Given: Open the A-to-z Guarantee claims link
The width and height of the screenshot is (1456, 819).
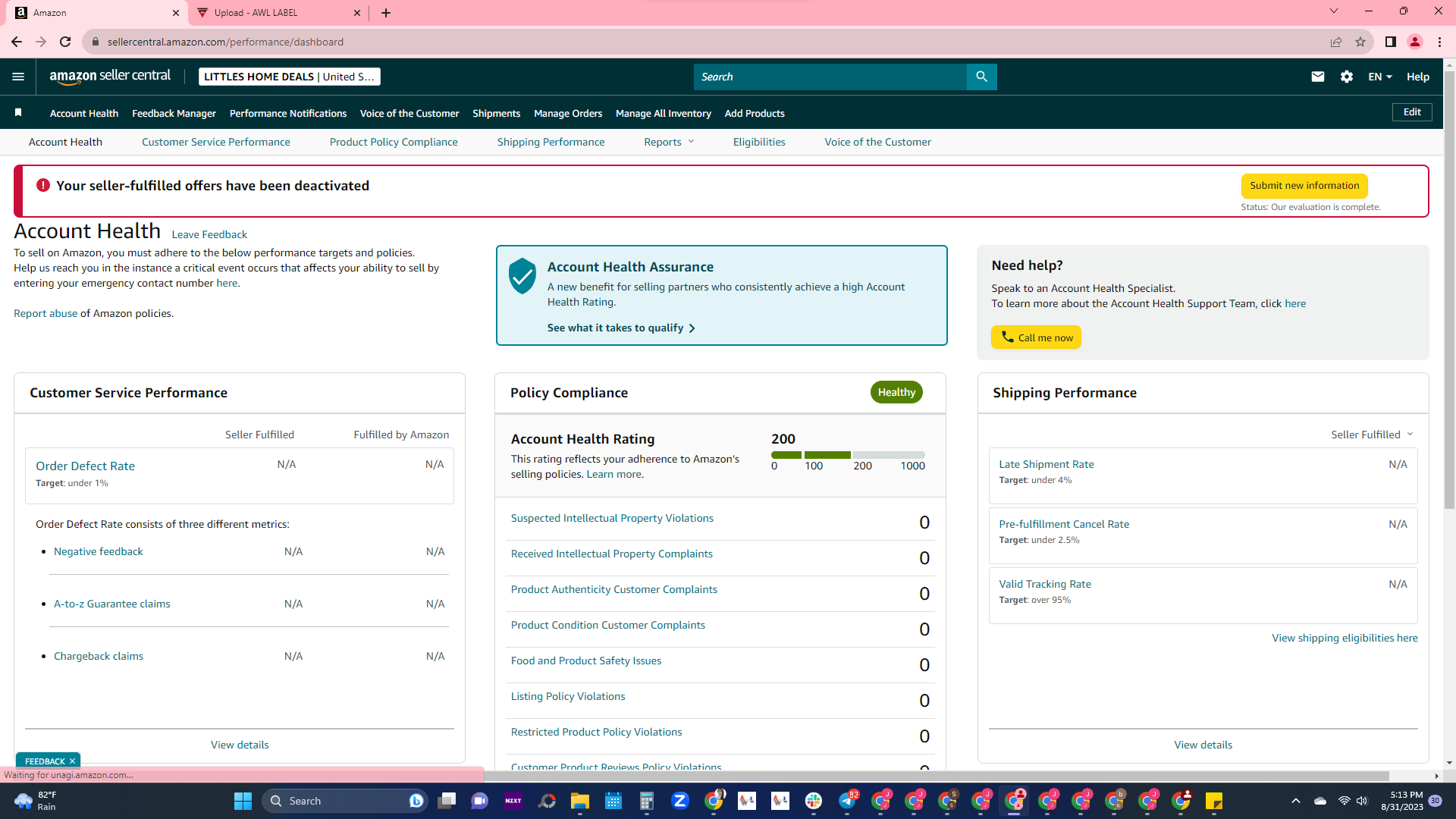Looking at the screenshot, I should coord(112,604).
